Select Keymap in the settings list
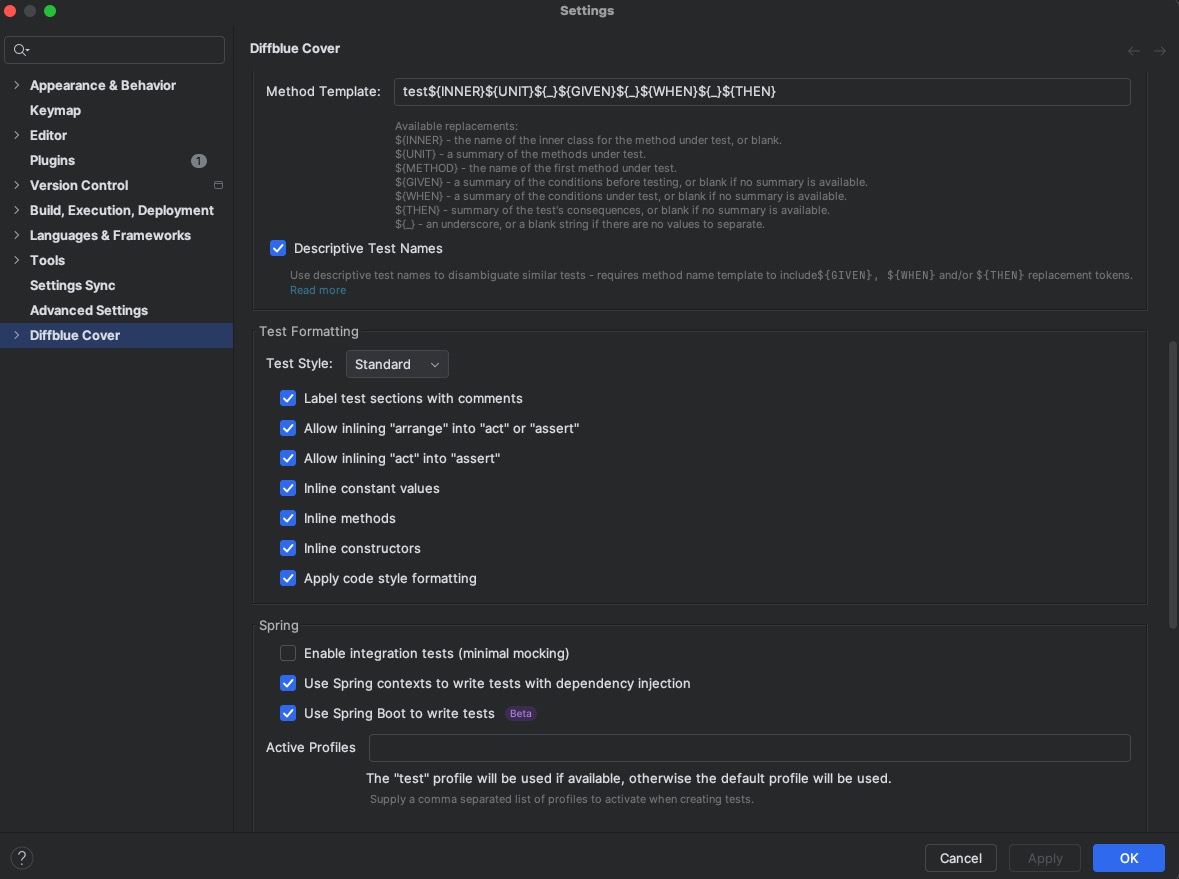Screen dimensions: 1179x879 pyautogui.click(x=55, y=110)
